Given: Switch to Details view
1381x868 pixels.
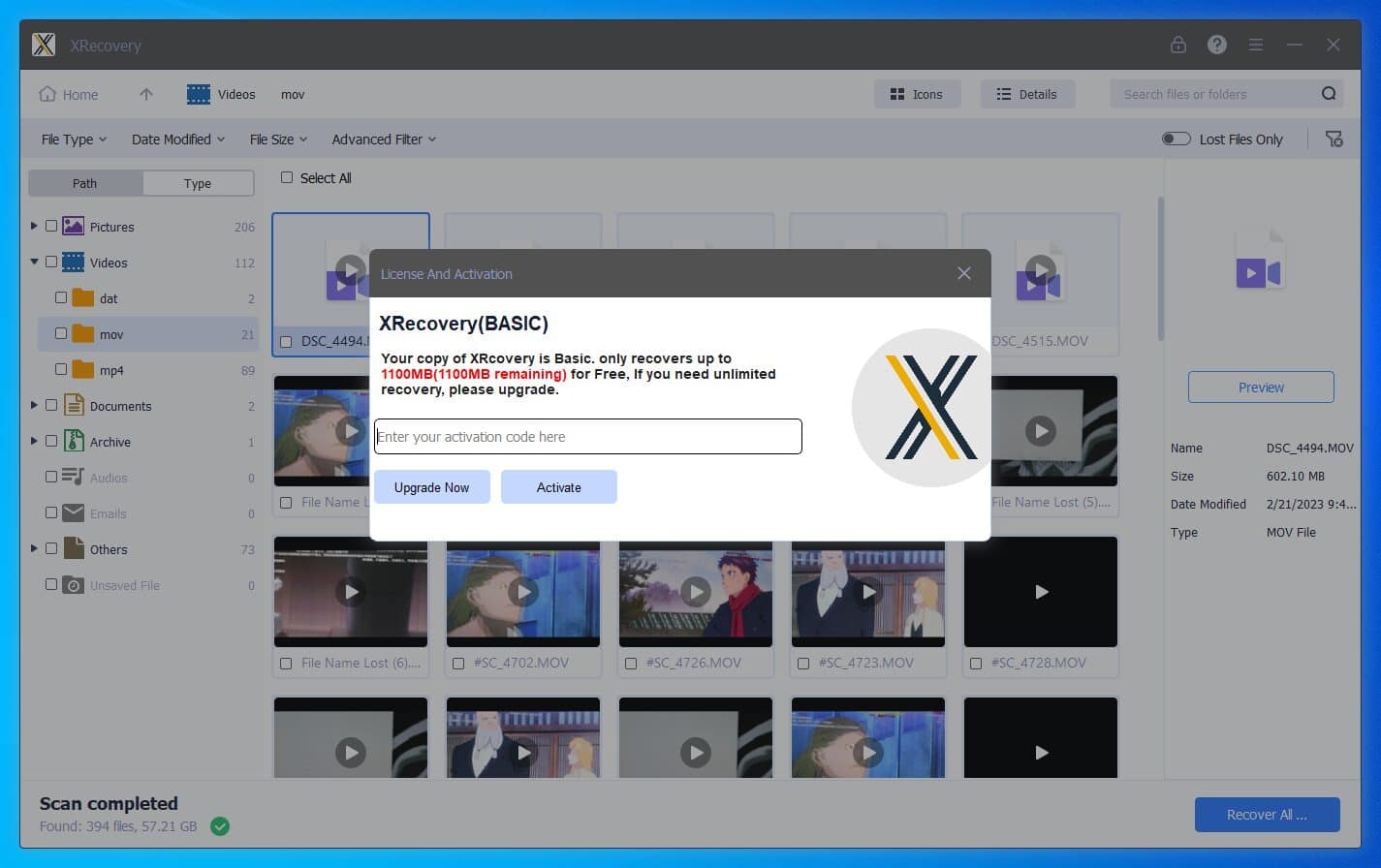Looking at the screenshot, I should pos(1027,94).
